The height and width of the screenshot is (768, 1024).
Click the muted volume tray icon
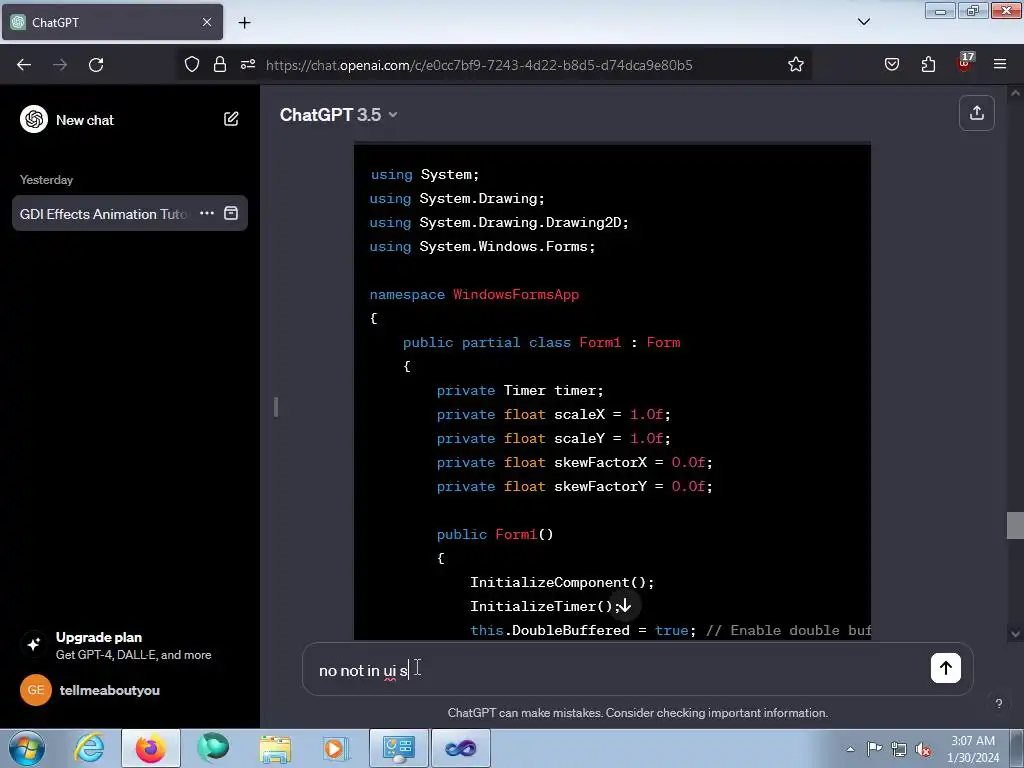(x=923, y=749)
